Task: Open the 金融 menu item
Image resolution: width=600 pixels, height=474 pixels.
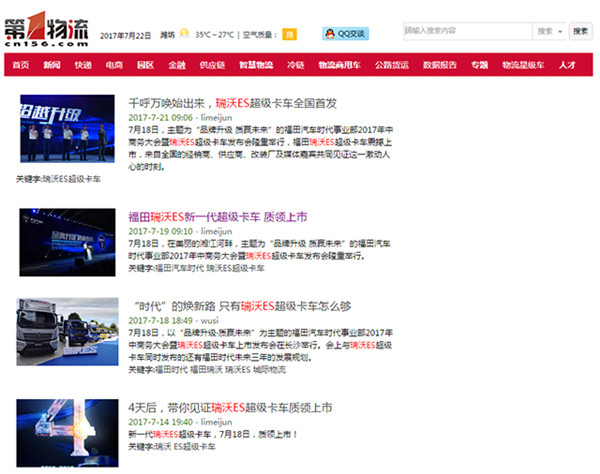Action: click(177, 65)
